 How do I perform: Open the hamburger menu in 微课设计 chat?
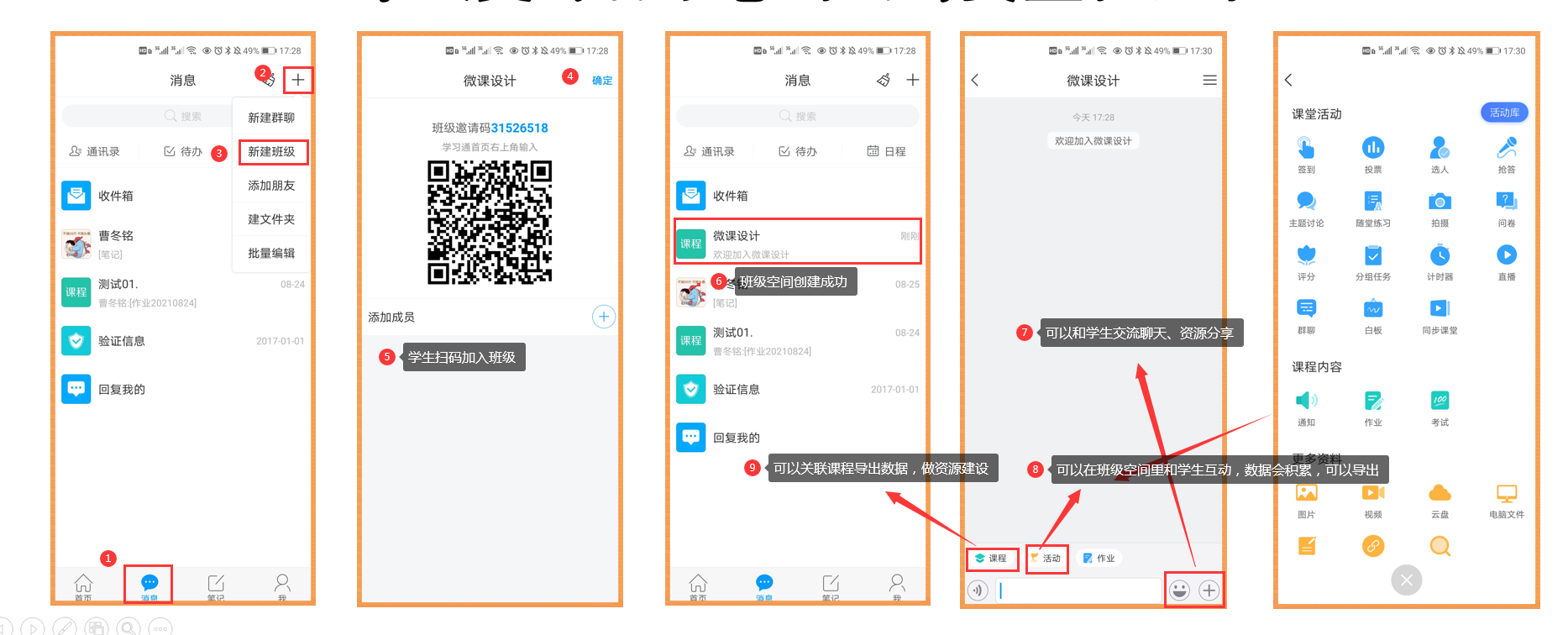click(1209, 80)
